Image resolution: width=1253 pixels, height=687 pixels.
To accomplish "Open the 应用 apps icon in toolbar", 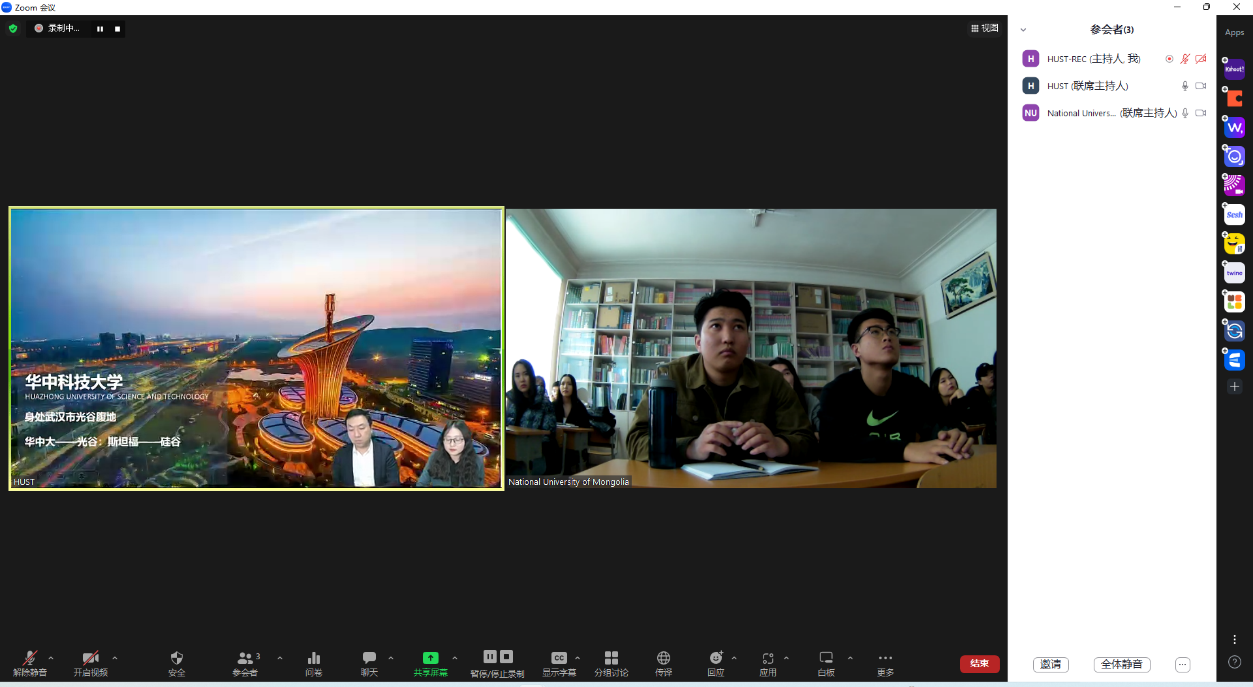I will 768,662.
